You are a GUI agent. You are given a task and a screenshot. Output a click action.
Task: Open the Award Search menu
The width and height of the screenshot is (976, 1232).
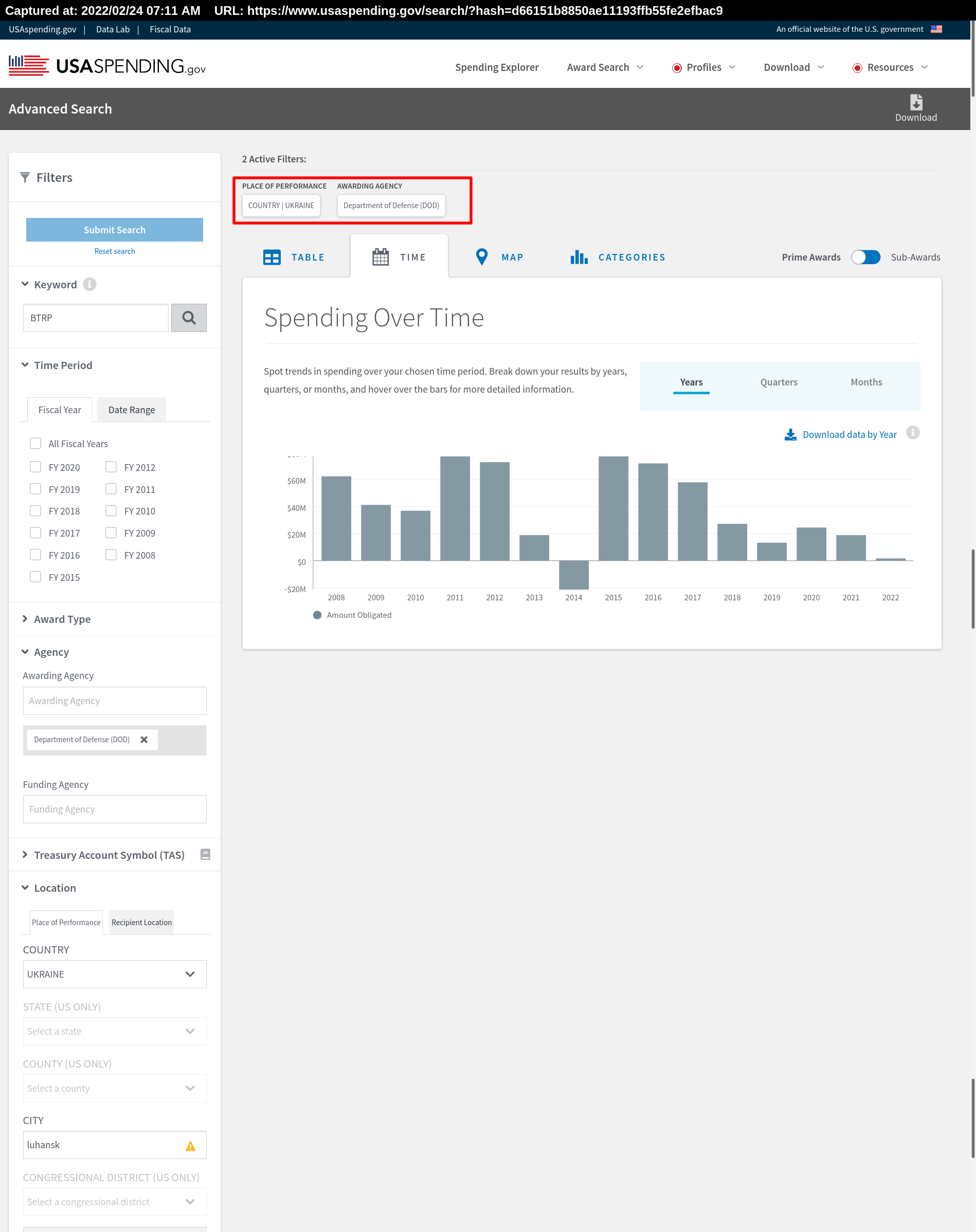click(x=605, y=67)
